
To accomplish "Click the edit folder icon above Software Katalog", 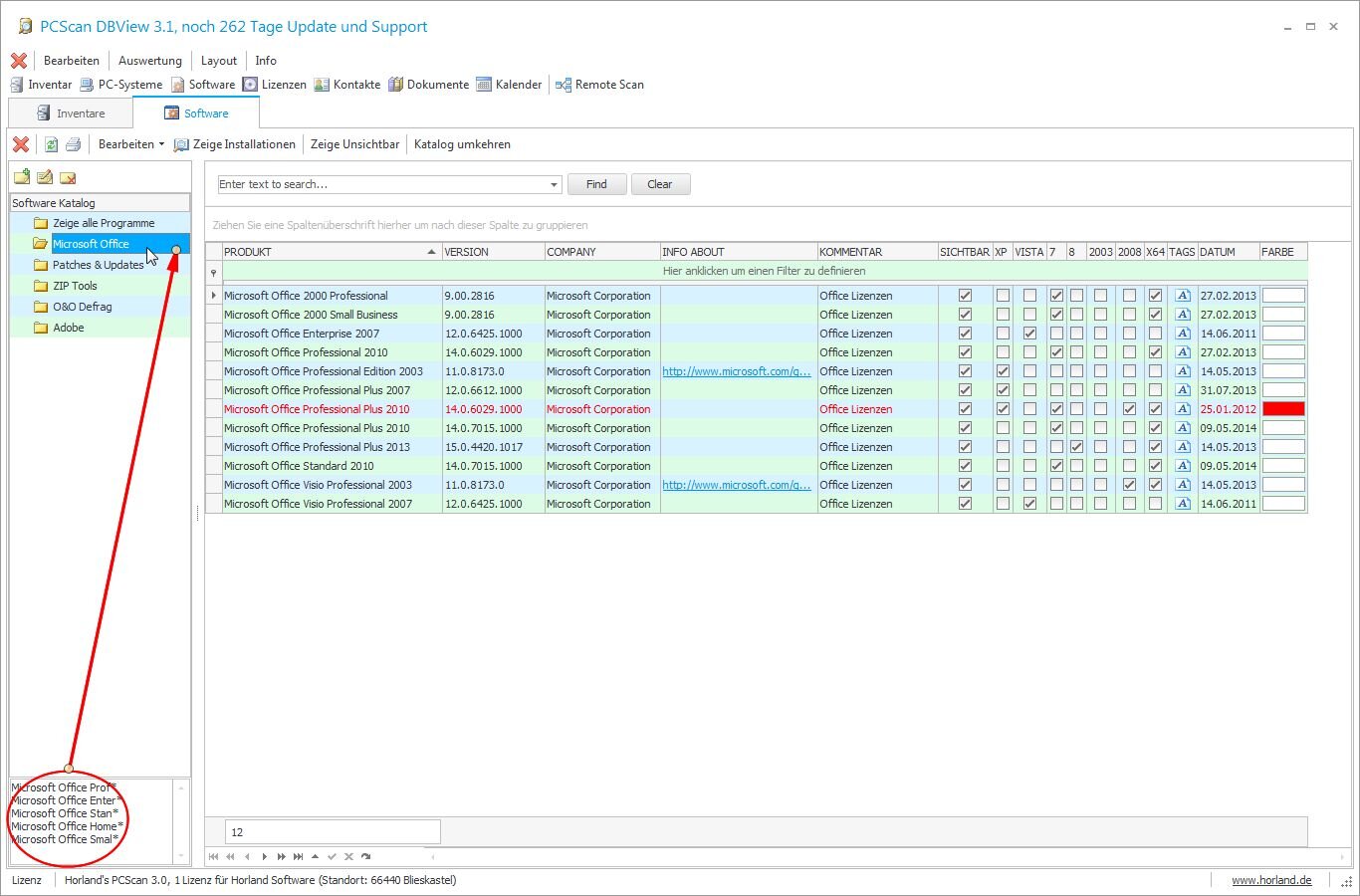I will (45, 178).
